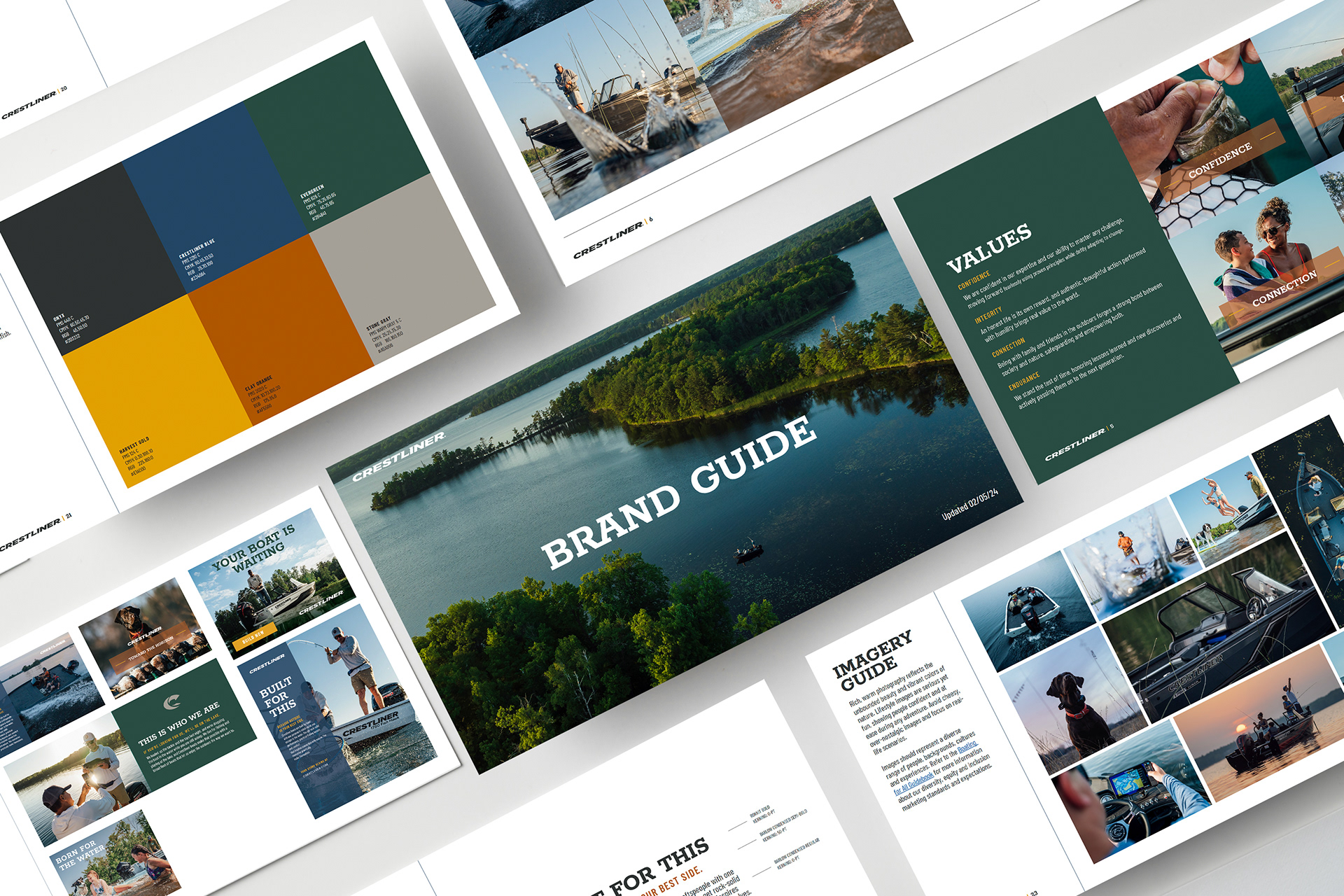Click the CONNECTION image label
The width and height of the screenshot is (1344, 896).
[x=1284, y=288]
